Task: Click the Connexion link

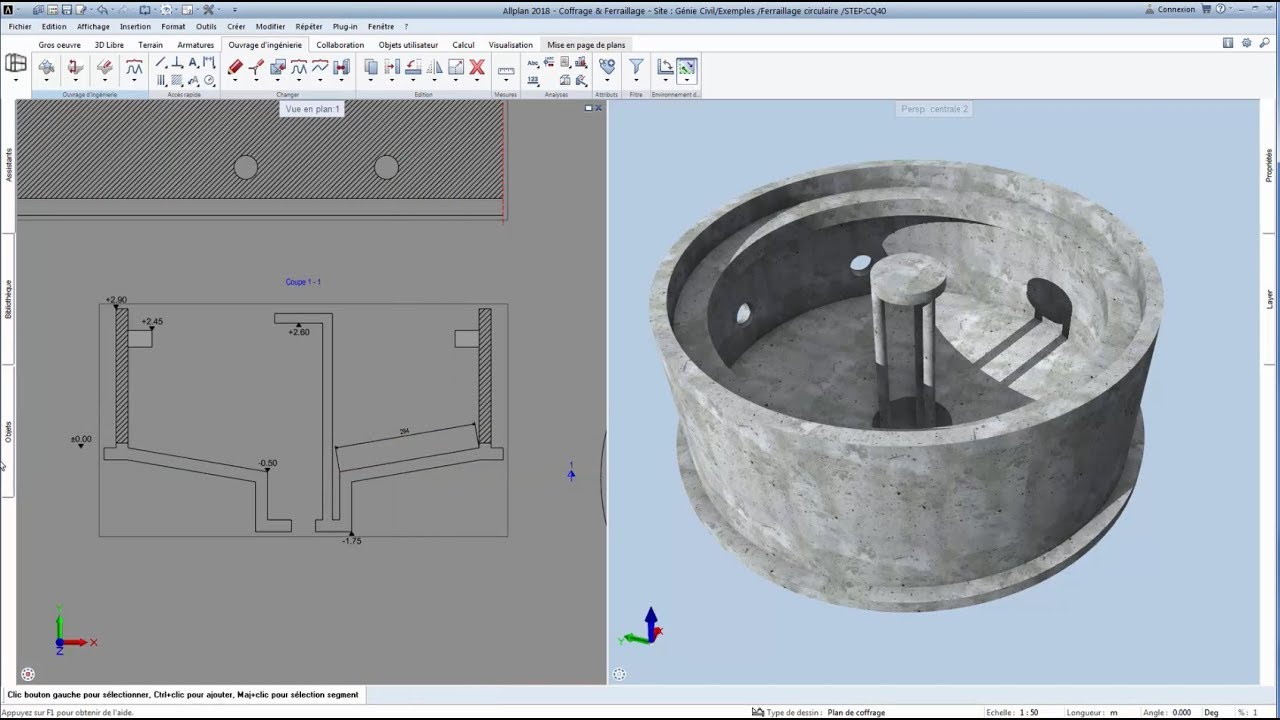Action: pyautogui.click(x=1176, y=10)
